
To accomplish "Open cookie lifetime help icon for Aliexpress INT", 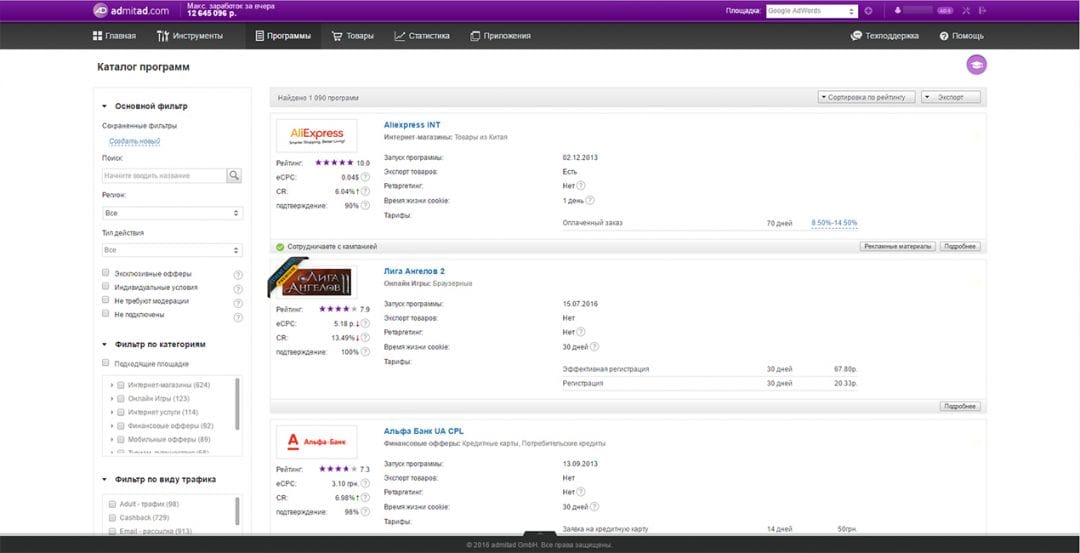I will [x=590, y=200].
